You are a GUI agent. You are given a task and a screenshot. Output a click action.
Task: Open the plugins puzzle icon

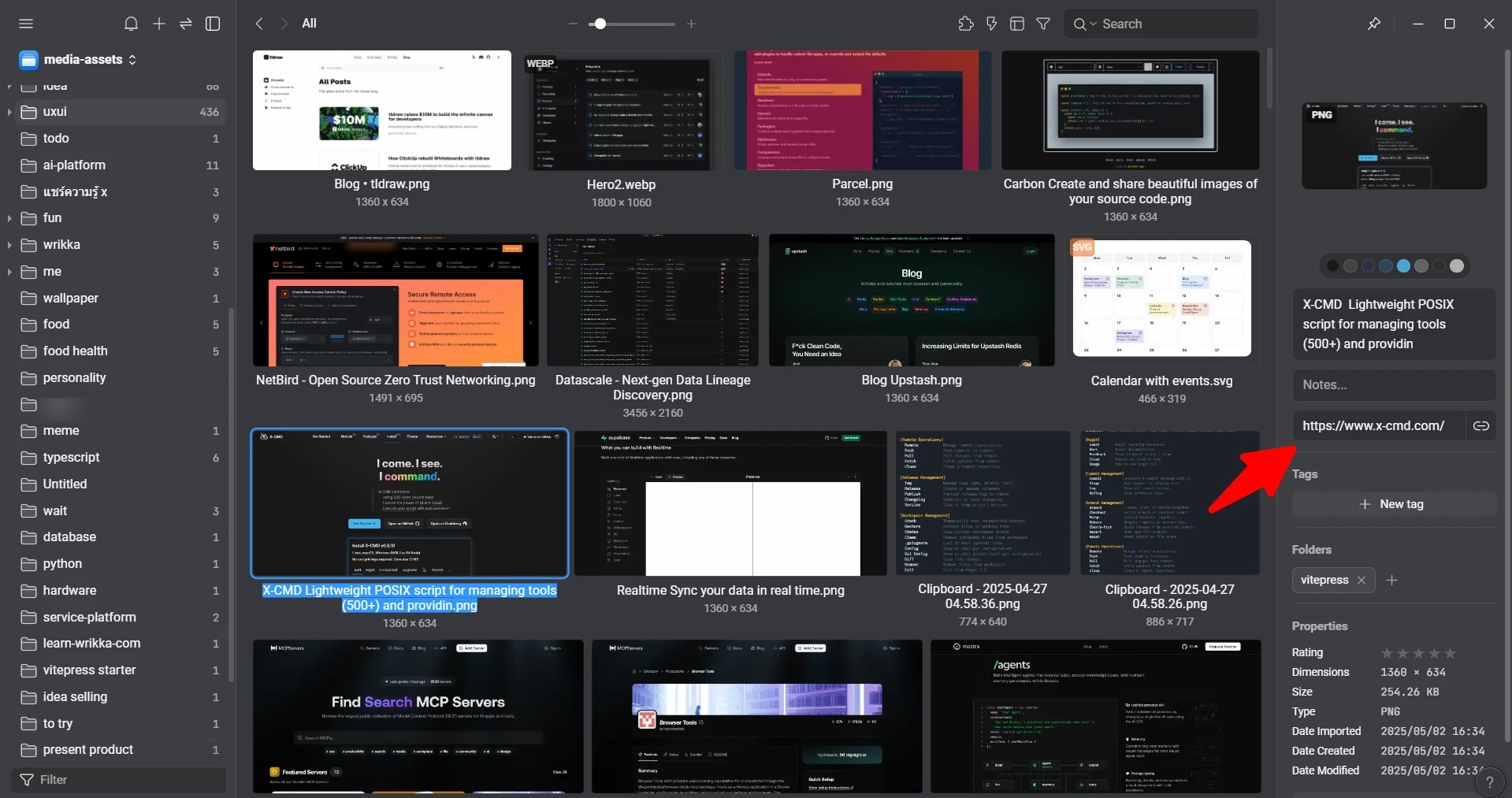[966, 24]
